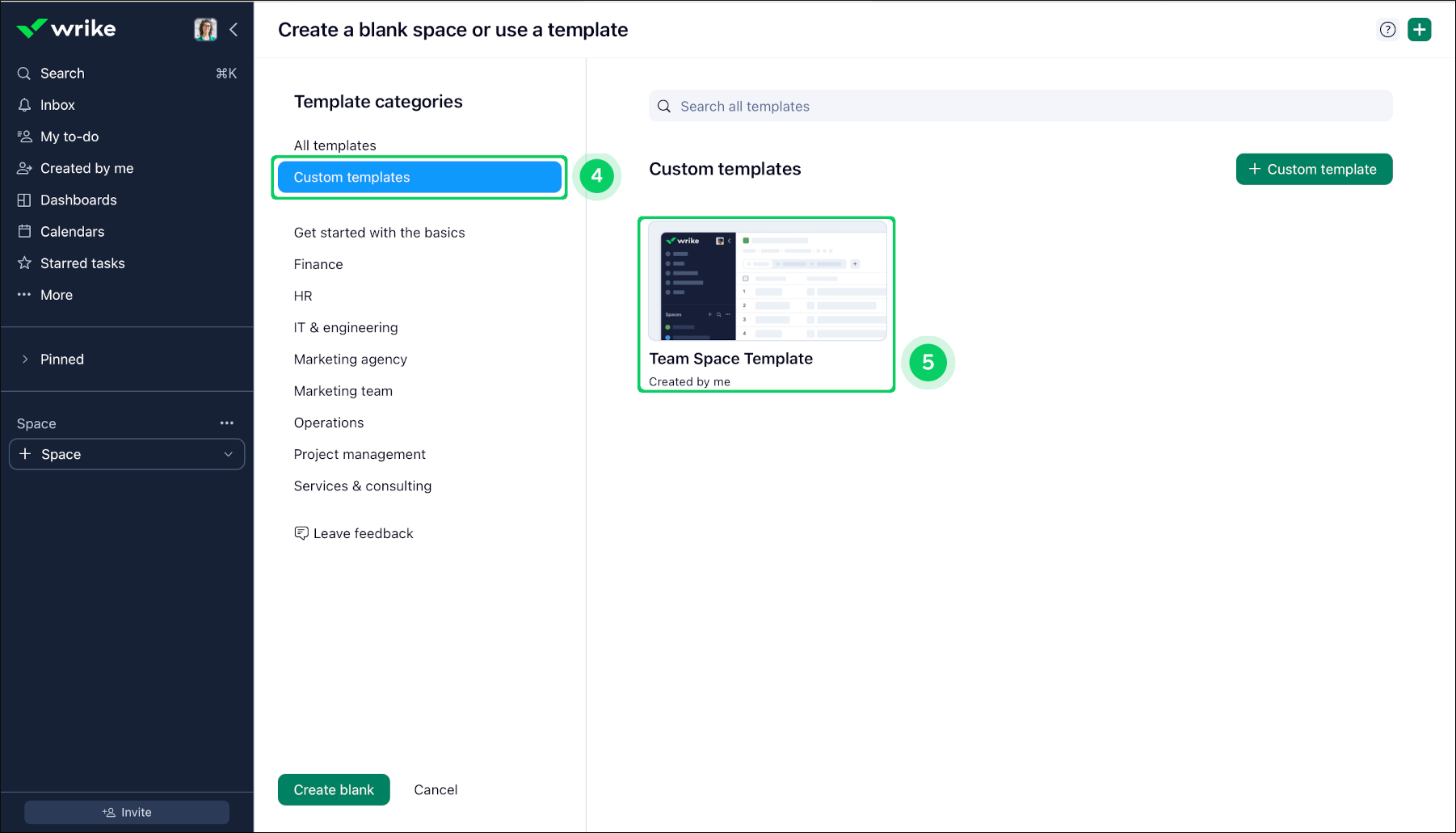Click the green plus create icon
1456x833 pixels.
pos(1419,30)
